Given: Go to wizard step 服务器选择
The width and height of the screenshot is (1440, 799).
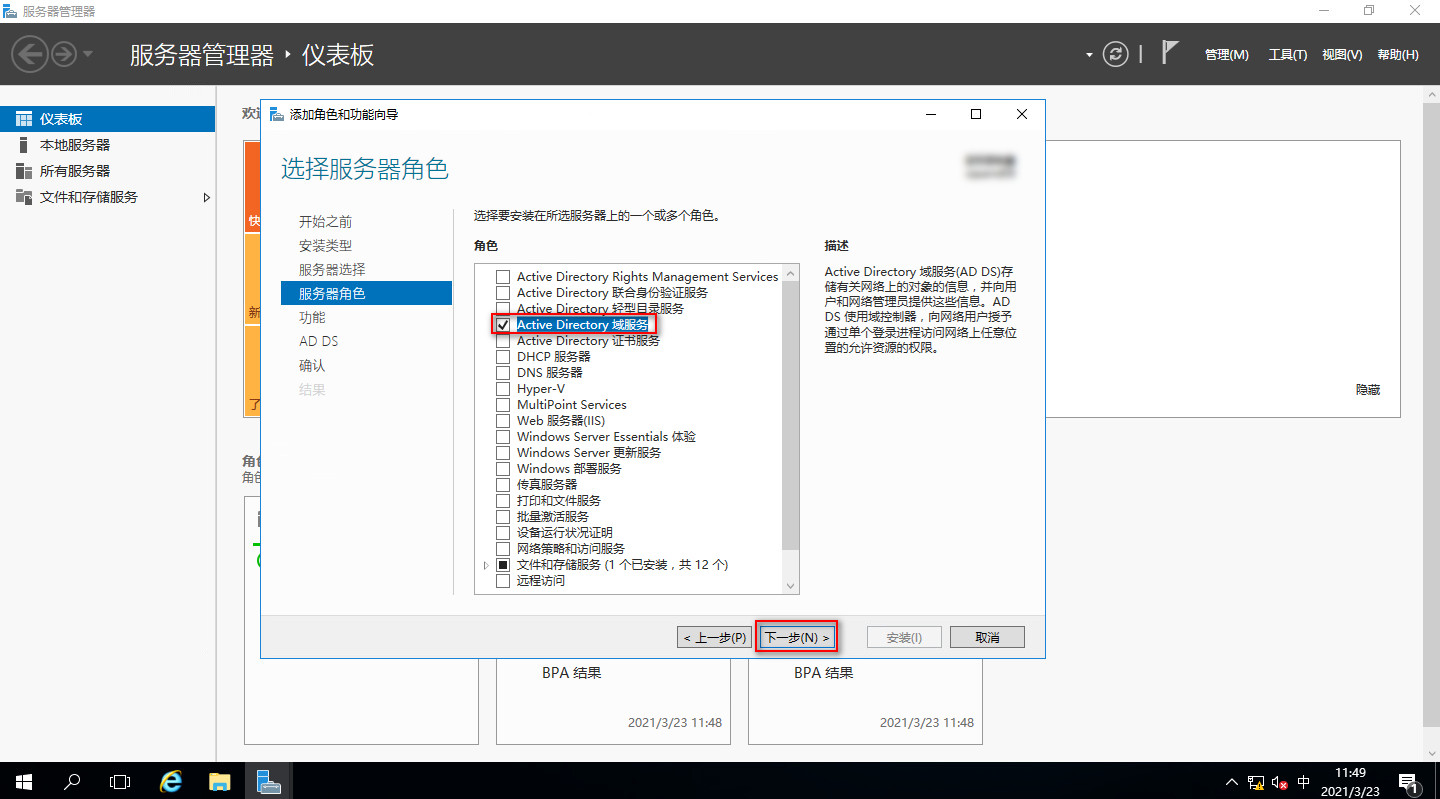Looking at the screenshot, I should click(332, 270).
